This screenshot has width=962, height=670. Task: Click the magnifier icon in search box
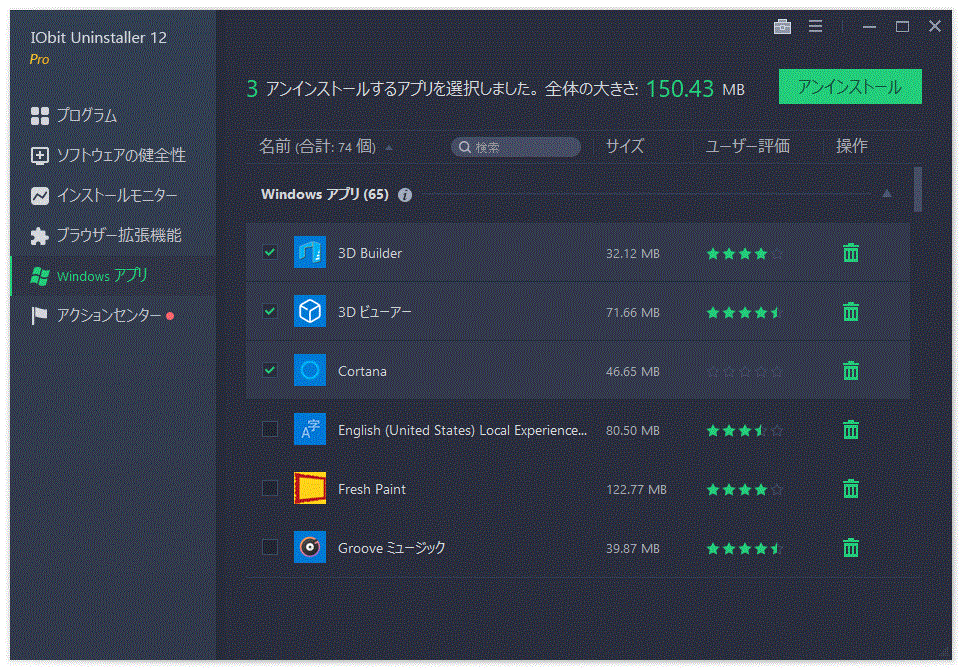click(465, 147)
